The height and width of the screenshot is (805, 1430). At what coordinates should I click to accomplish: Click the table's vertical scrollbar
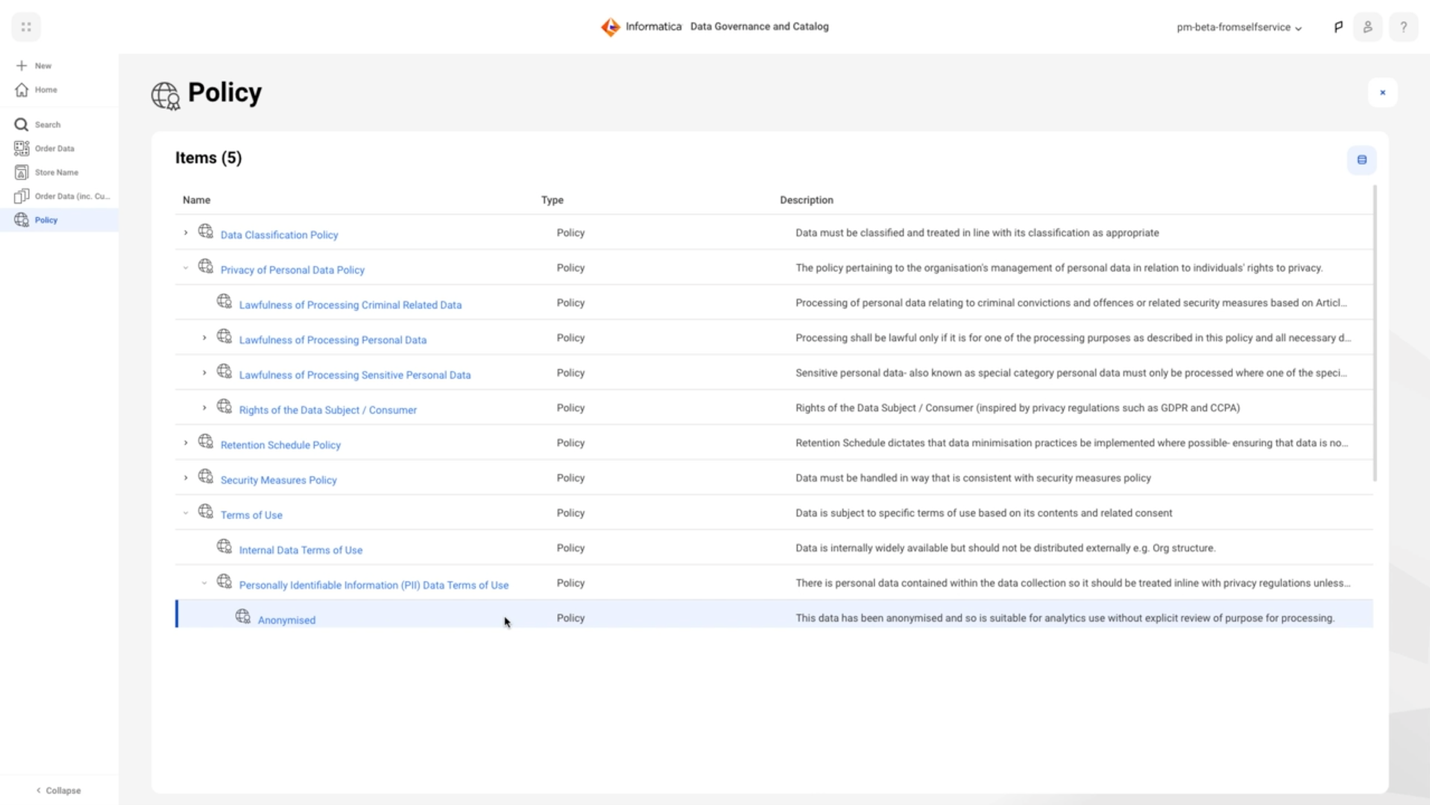pyautogui.click(x=1375, y=330)
